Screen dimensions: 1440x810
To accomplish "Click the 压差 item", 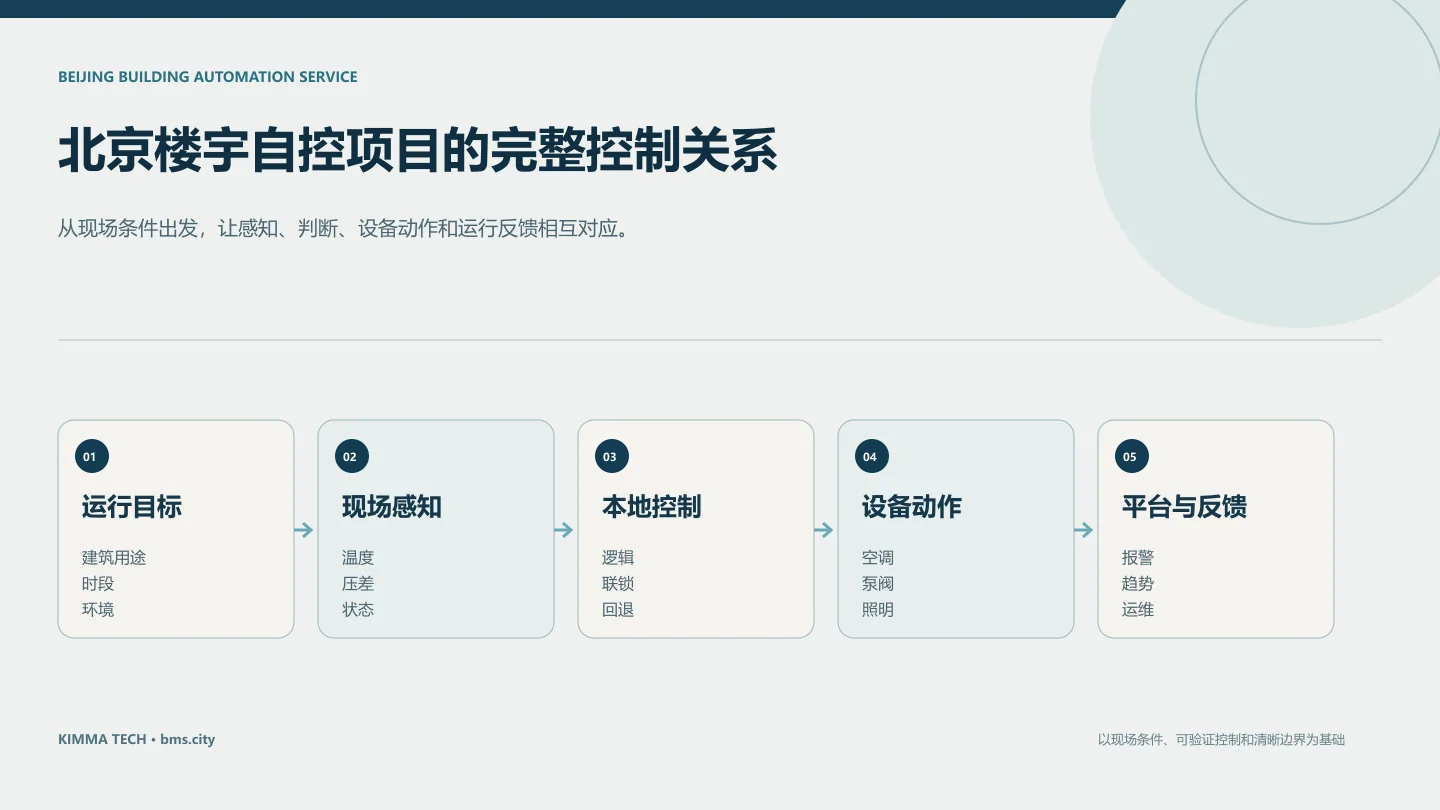I will [358, 584].
